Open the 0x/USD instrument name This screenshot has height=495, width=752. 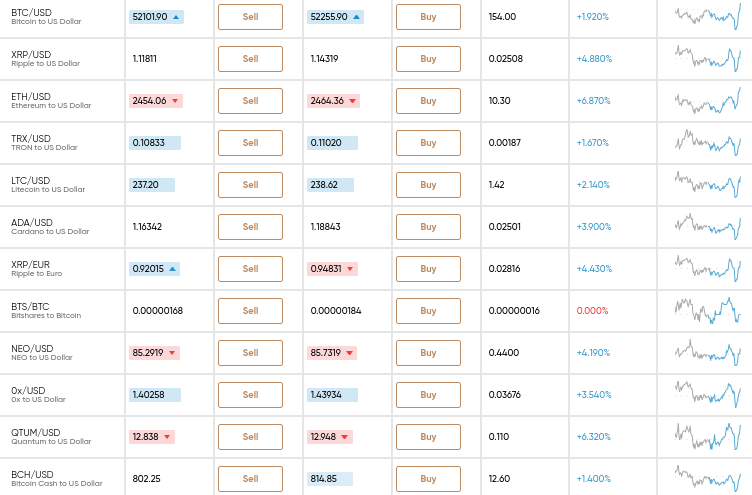point(28,390)
